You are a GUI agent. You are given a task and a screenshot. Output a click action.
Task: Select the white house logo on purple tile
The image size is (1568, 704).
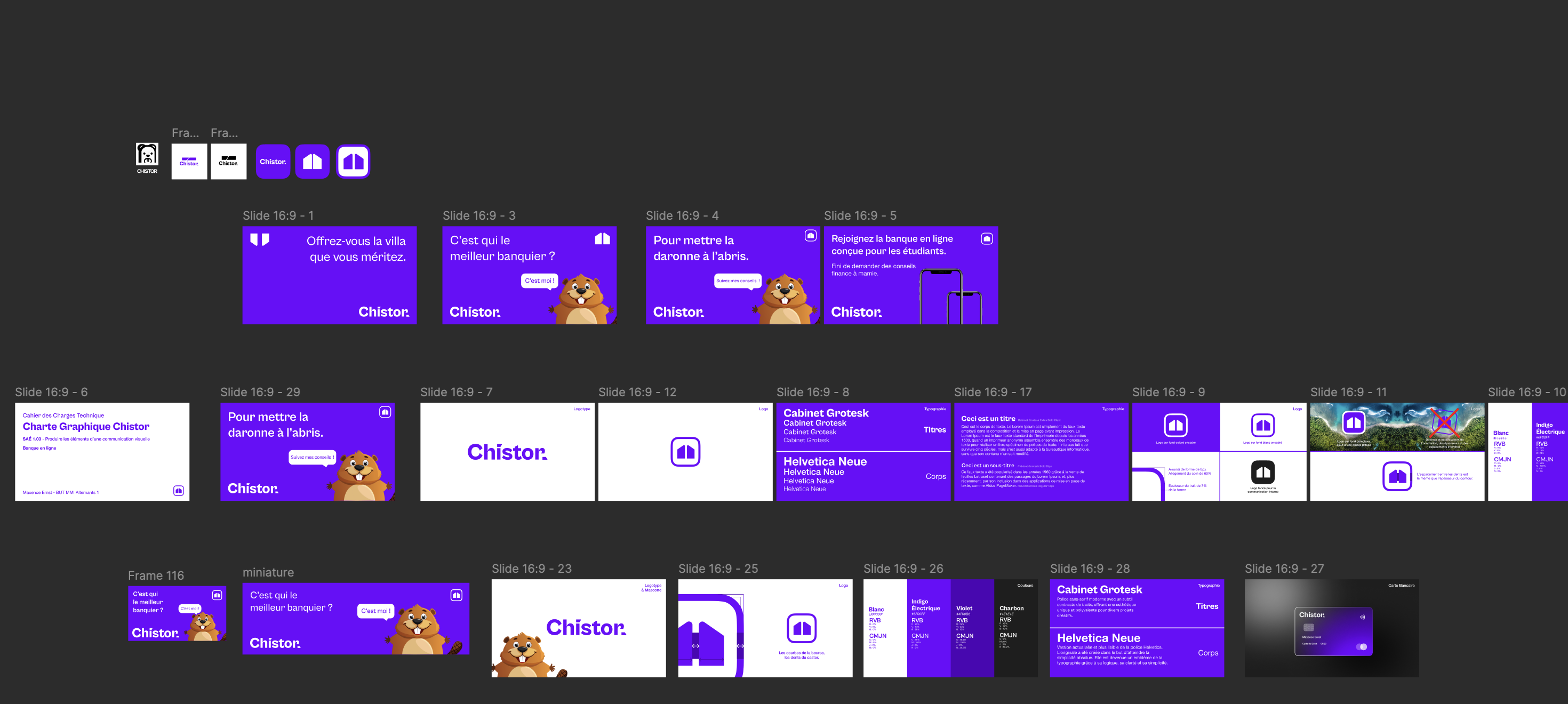pyautogui.click(x=312, y=161)
